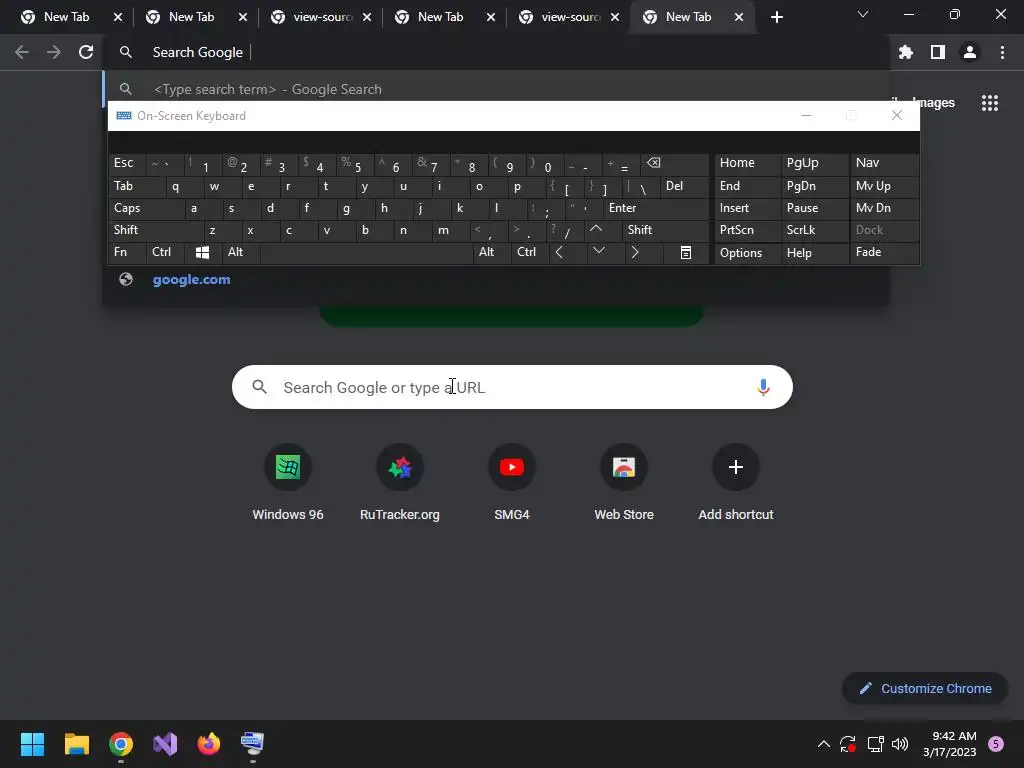1024x768 pixels.
Task: Click the context menu key on keyboard
Action: coord(686,252)
